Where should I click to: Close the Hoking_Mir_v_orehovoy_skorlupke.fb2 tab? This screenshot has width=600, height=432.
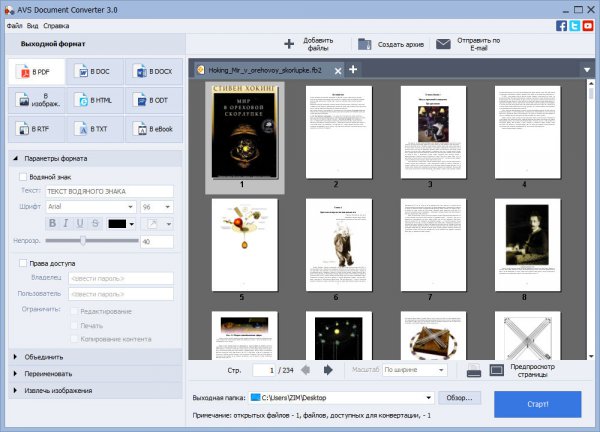pos(338,71)
